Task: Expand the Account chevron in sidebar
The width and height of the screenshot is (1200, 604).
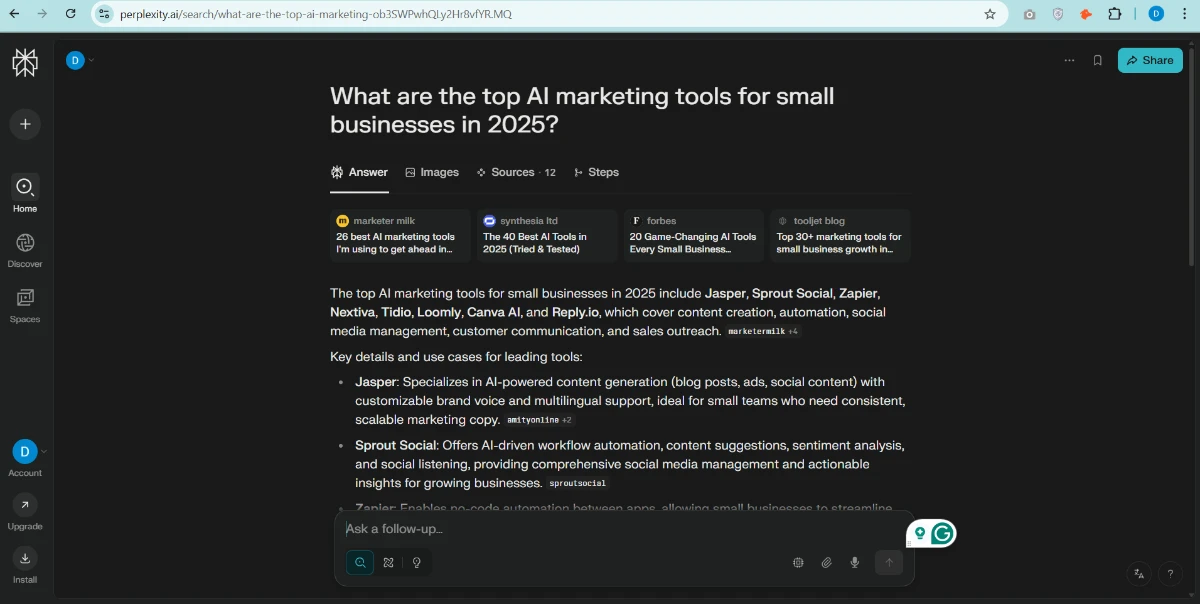Action: click(x=44, y=451)
